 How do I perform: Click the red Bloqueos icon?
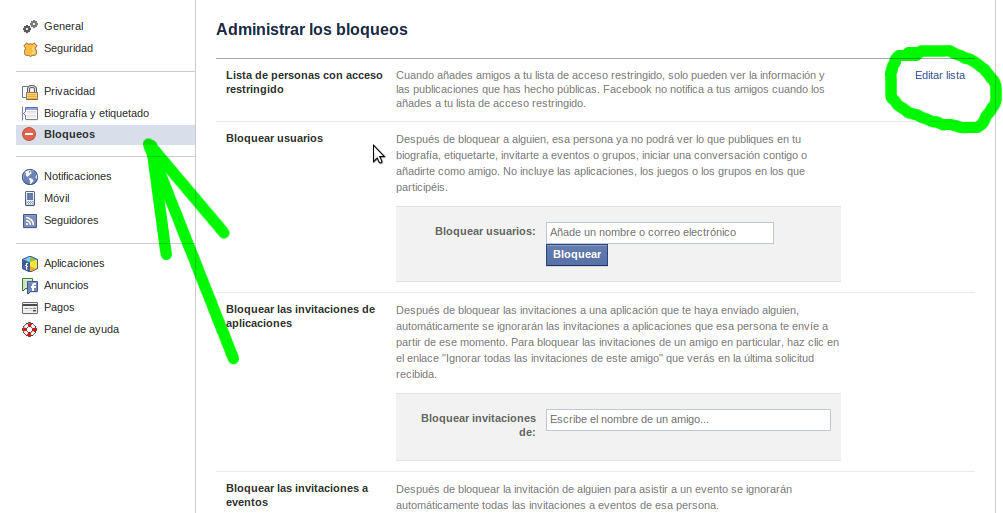pos(30,135)
